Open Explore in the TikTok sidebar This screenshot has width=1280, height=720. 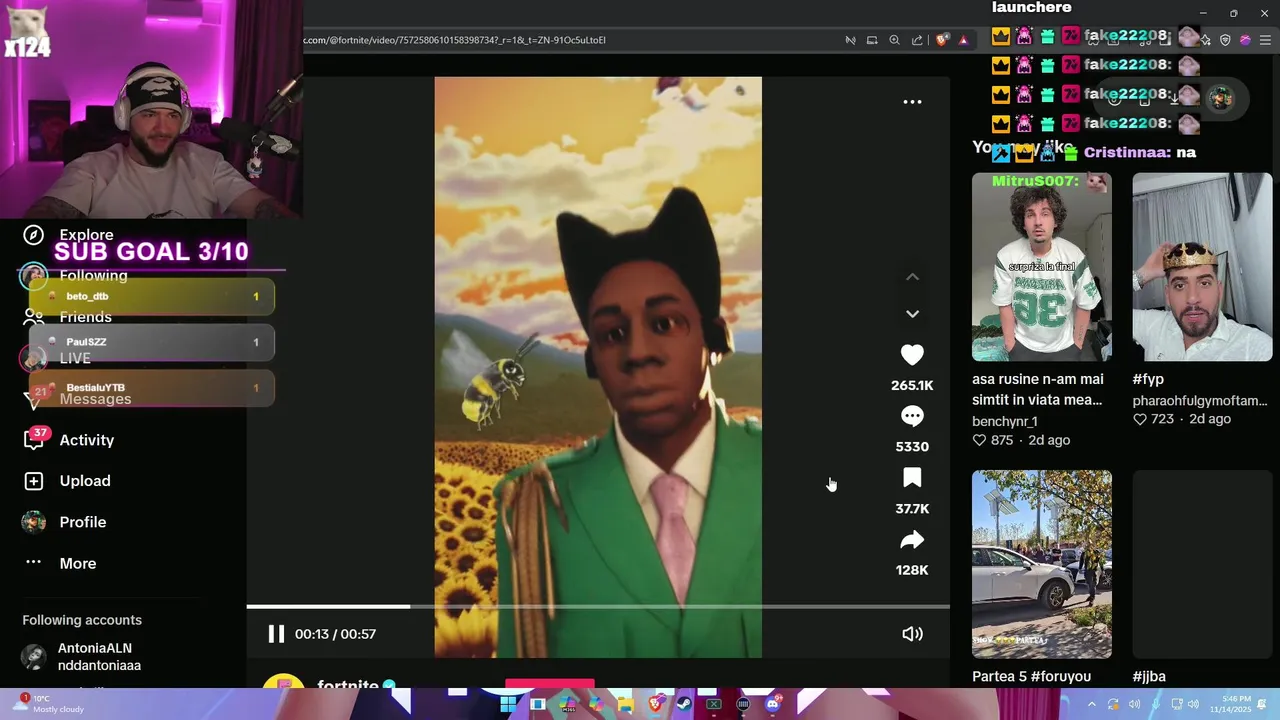pos(86,235)
